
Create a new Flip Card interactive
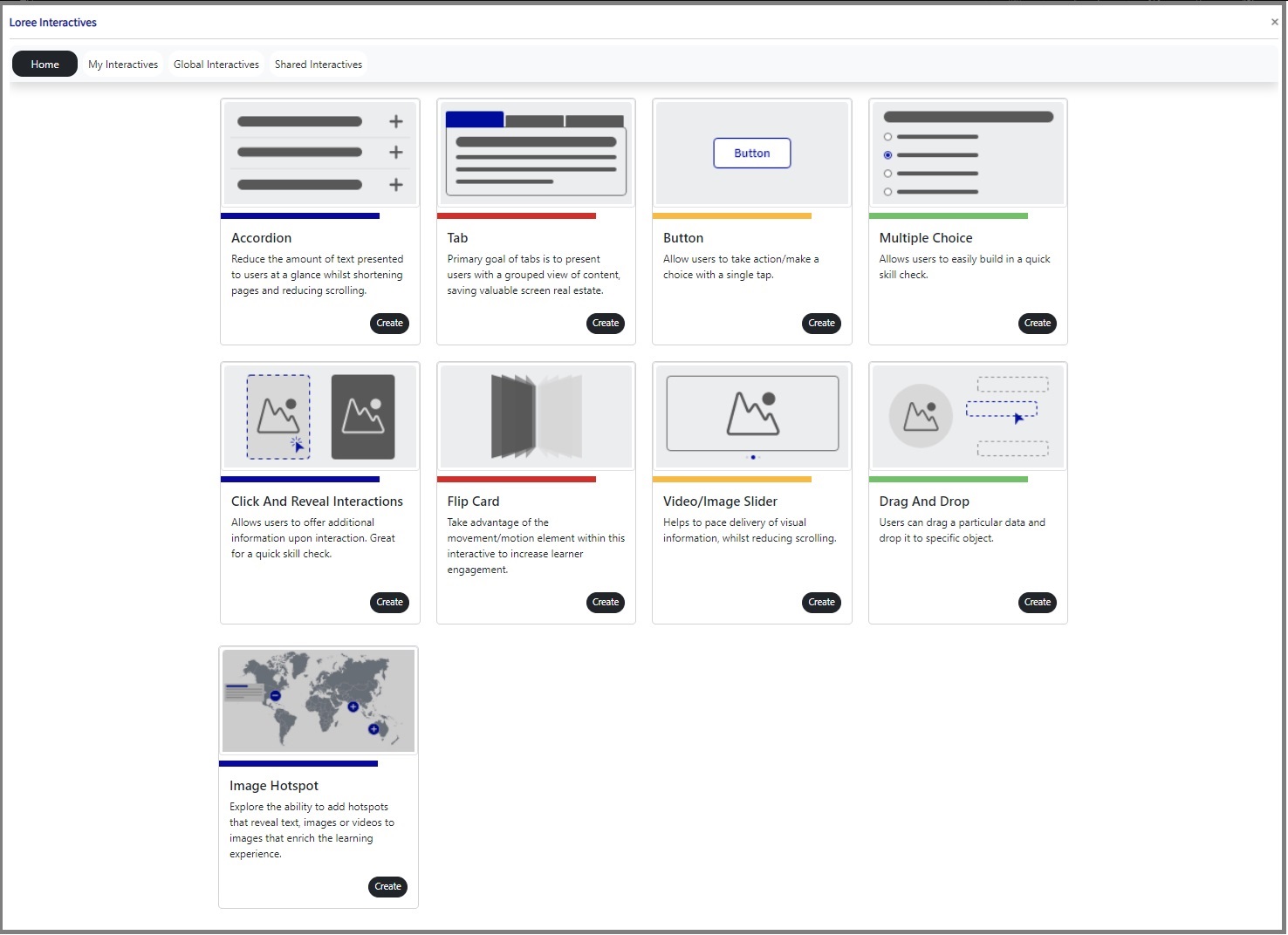(x=606, y=602)
